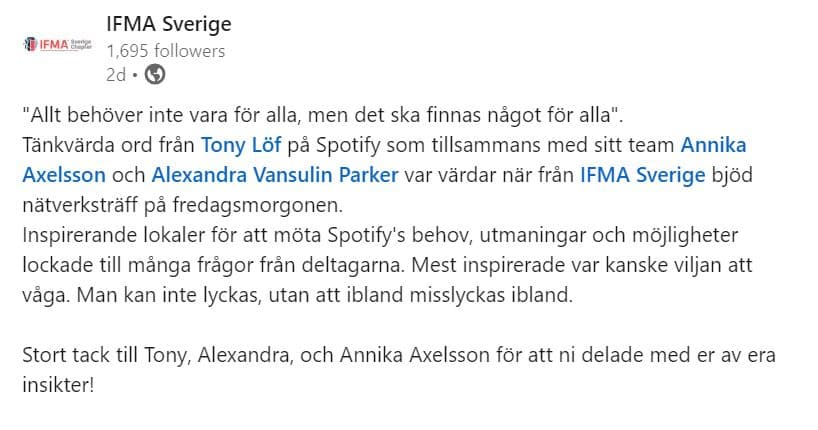The height and width of the screenshot is (430, 818).
Task: Open the IFMA Sverige page name header
Action: tap(169, 24)
